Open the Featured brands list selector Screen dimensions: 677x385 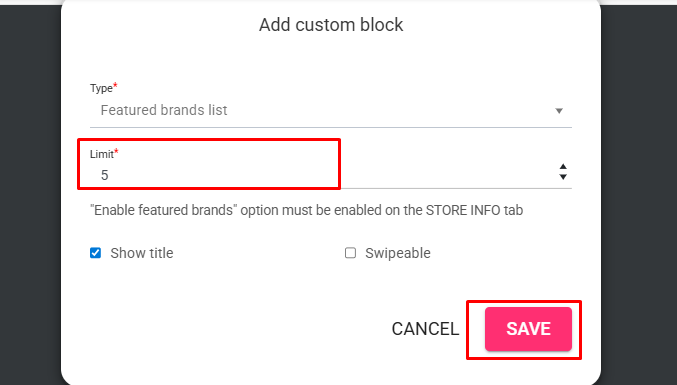coord(331,110)
